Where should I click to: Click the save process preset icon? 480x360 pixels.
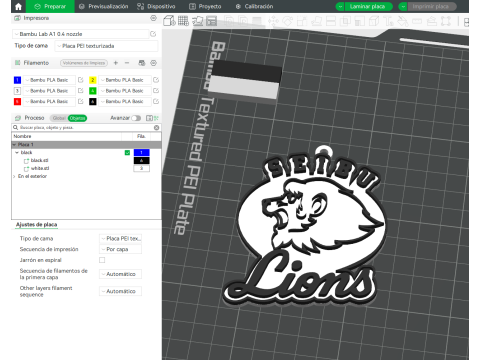[149, 118]
